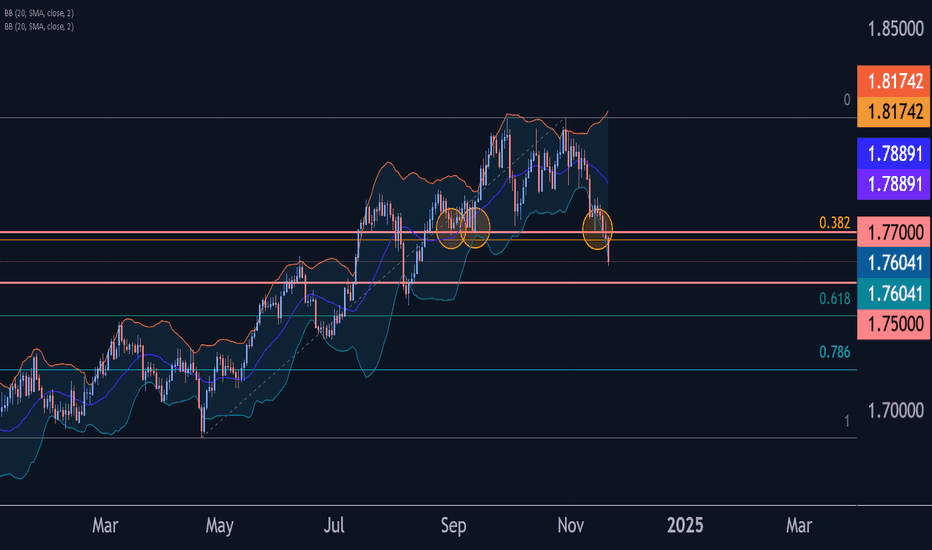Screen dimensions: 932x550
Task: Select the teal 1.76041 price label
Action: point(893,293)
